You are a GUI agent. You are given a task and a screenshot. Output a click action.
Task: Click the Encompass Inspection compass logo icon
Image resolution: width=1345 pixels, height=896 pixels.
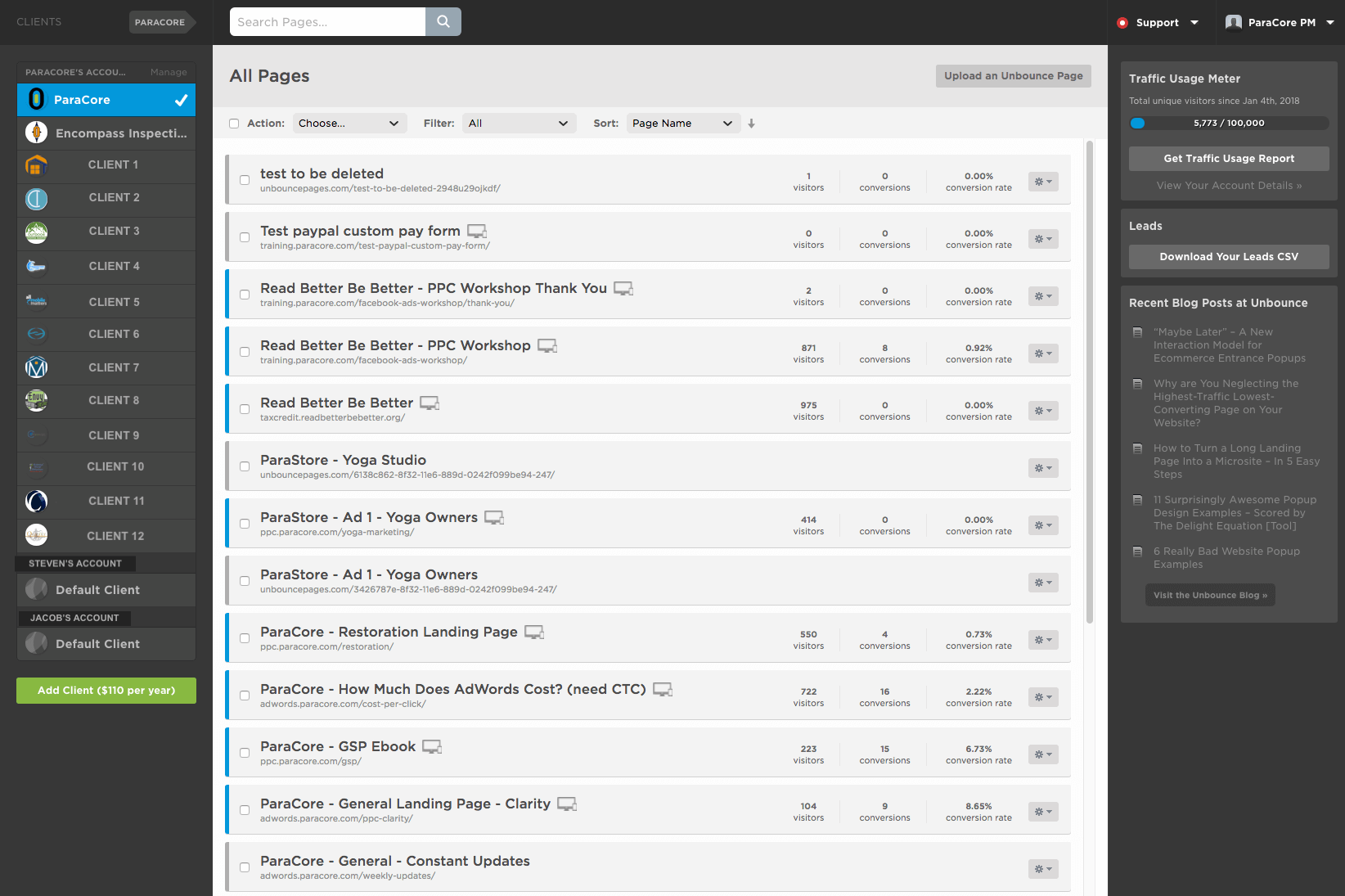point(36,133)
